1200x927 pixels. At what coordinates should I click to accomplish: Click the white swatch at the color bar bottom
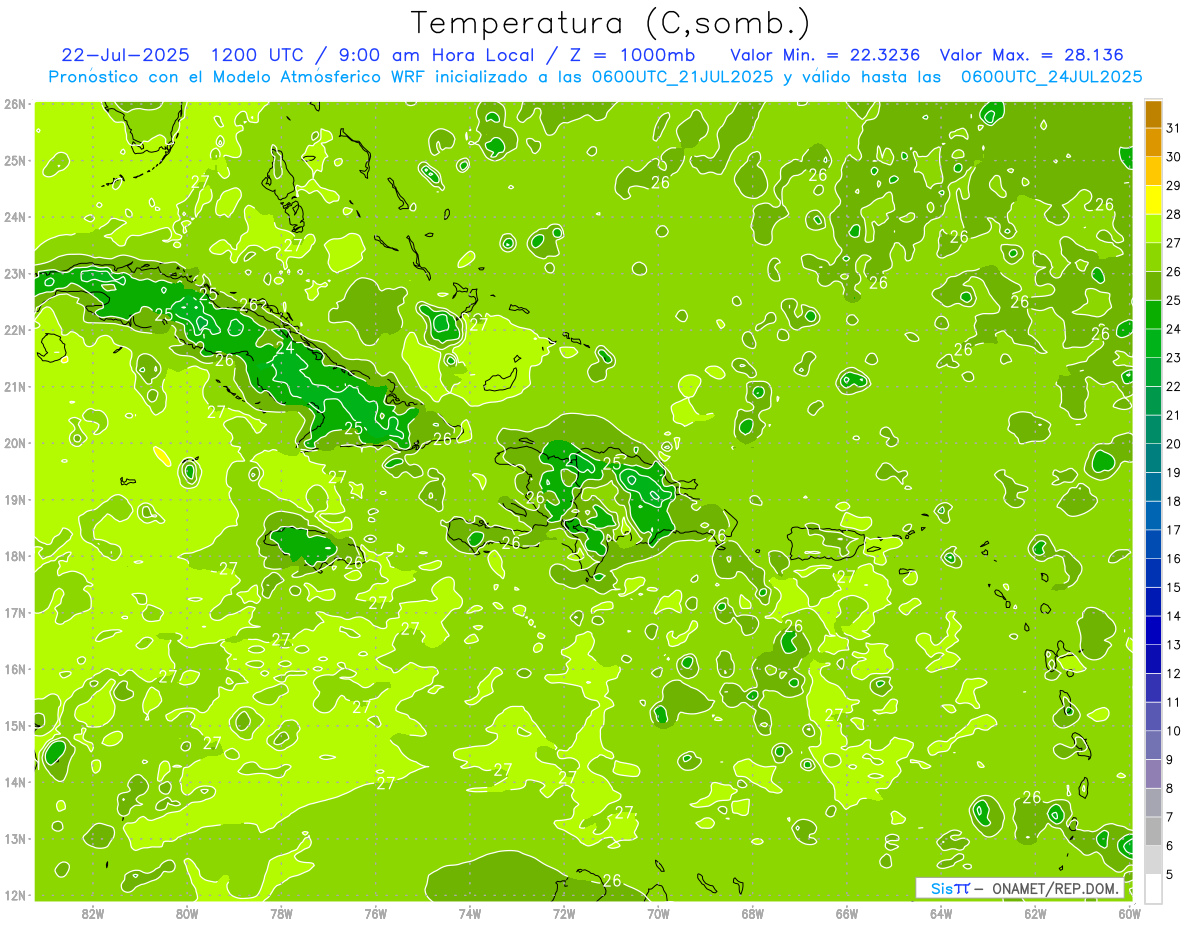click(1153, 888)
